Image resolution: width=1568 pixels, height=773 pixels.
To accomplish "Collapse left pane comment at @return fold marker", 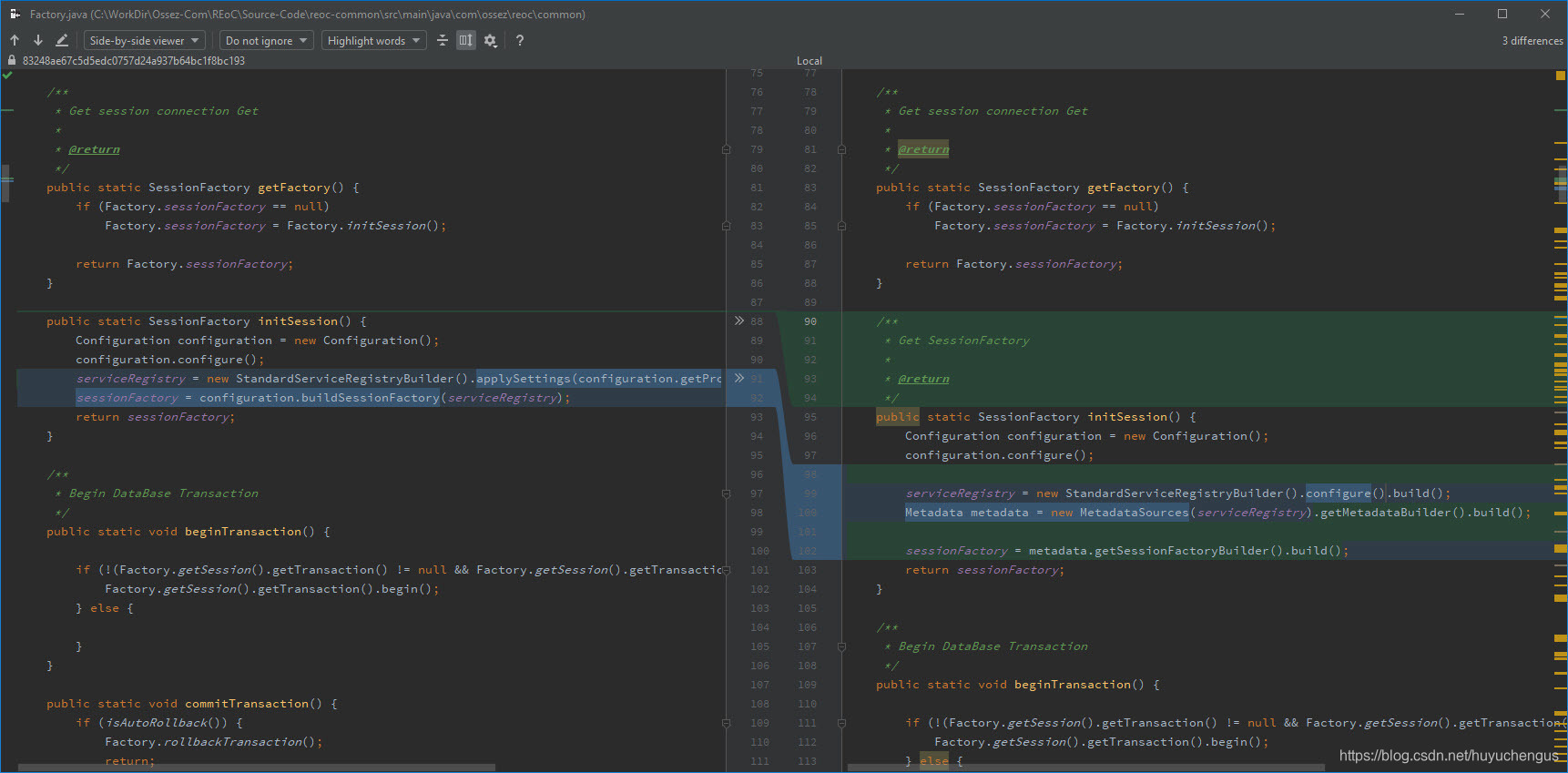I will [x=726, y=149].
